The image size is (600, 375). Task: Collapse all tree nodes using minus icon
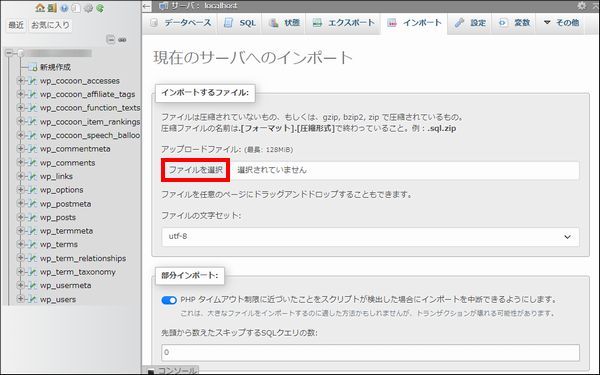pyautogui.click(x=111, y=39)
